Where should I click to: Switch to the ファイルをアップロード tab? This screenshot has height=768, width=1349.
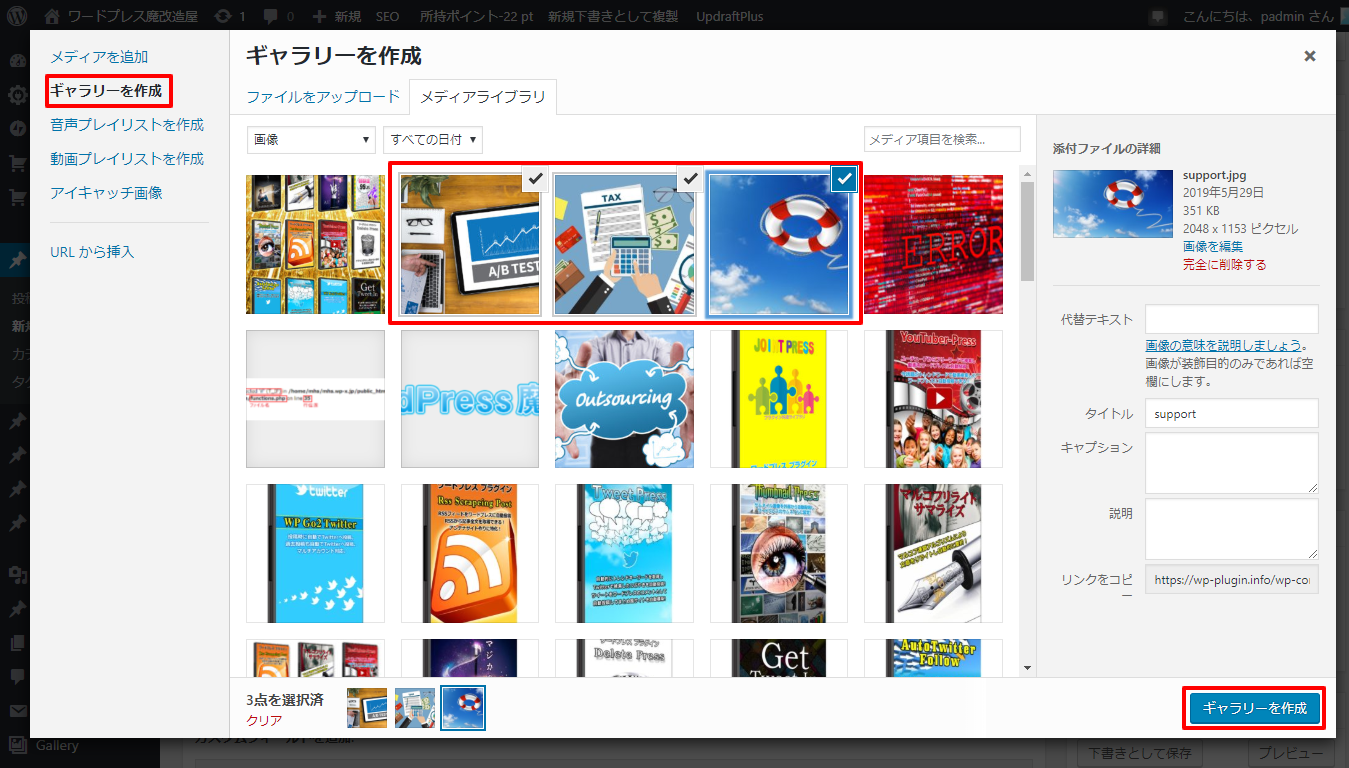tap(323, 97)
